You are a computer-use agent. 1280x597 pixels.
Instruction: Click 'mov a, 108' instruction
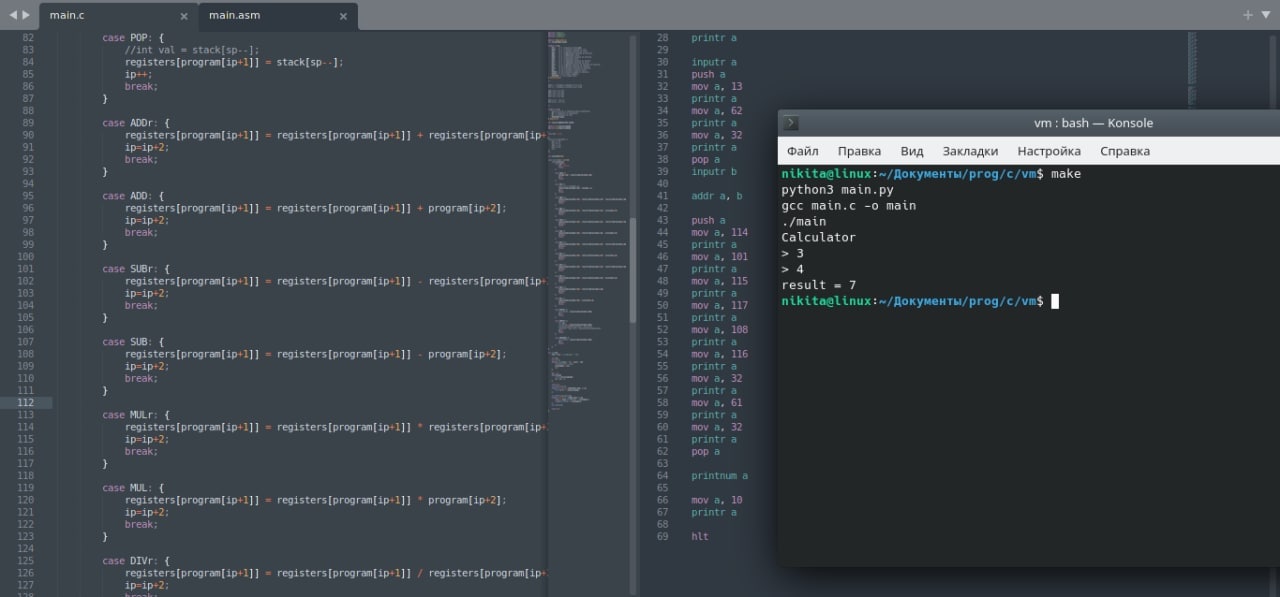[720, 330]
